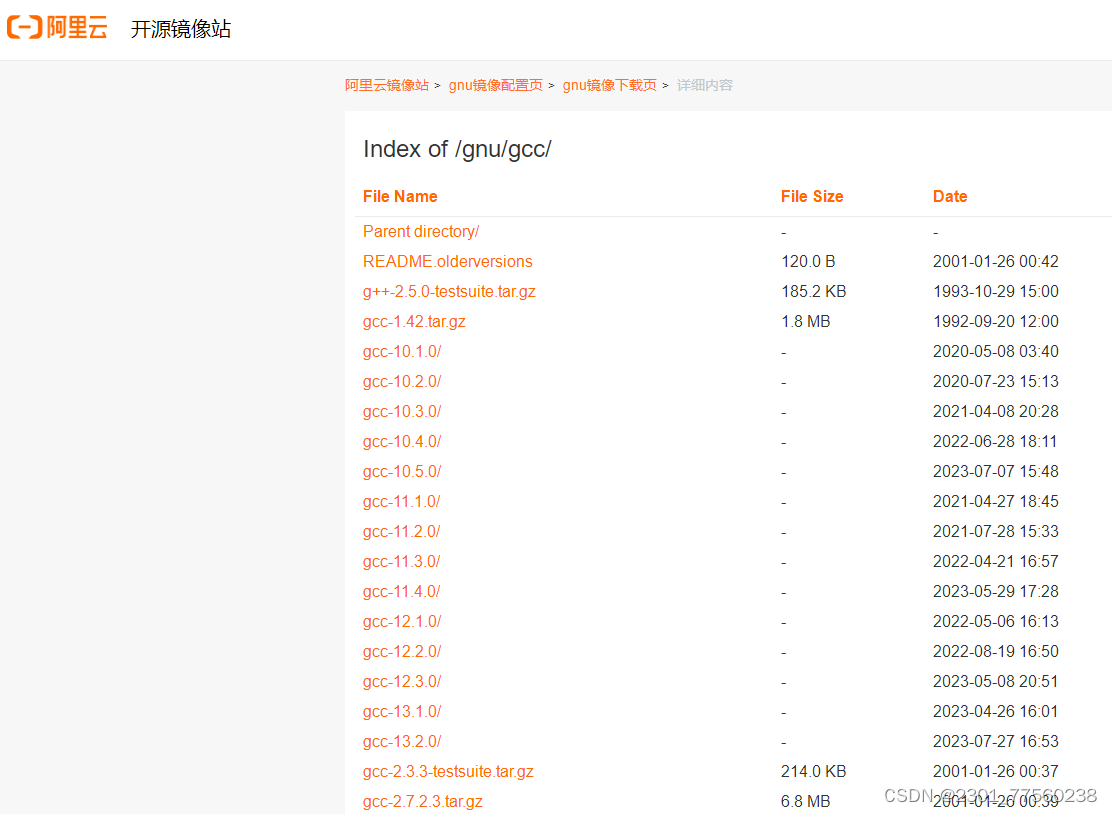The height and width of the screenshot is (814, 1112).
Task: Select date 1993-10-29 15:00
Action: (x=996, y=291)
